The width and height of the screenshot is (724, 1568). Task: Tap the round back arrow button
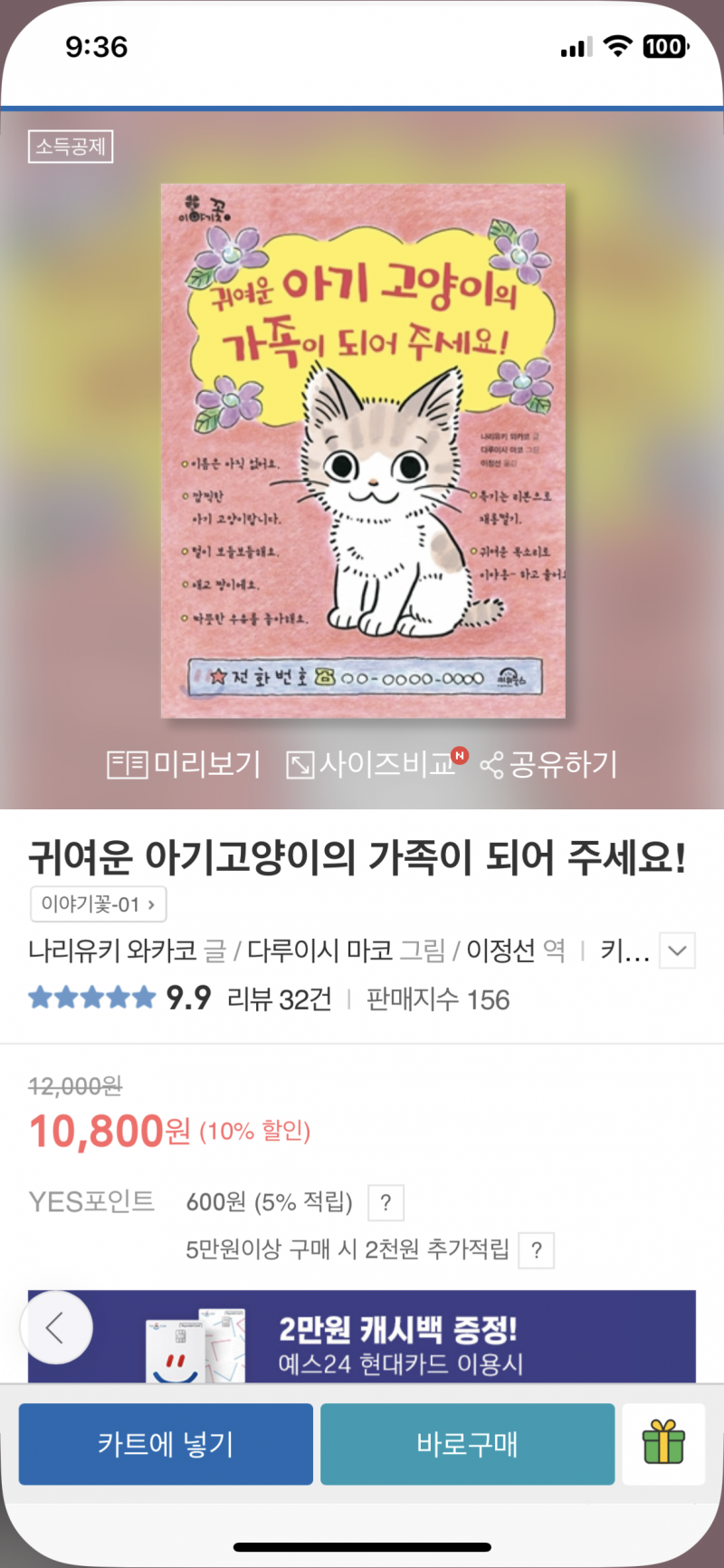pos(56,1328)
